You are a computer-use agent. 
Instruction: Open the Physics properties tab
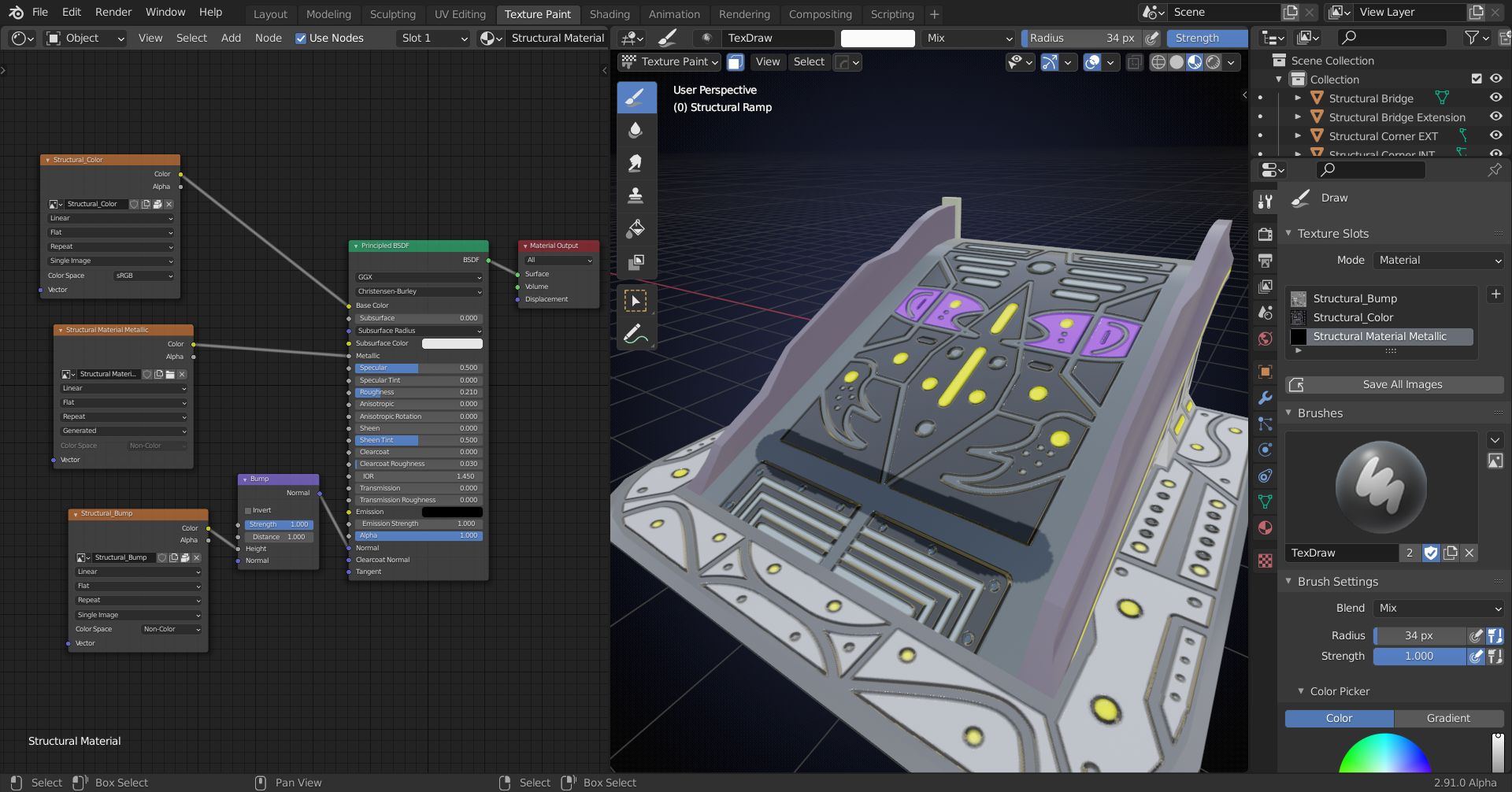pyautogui.click(x=1266, y=450)
